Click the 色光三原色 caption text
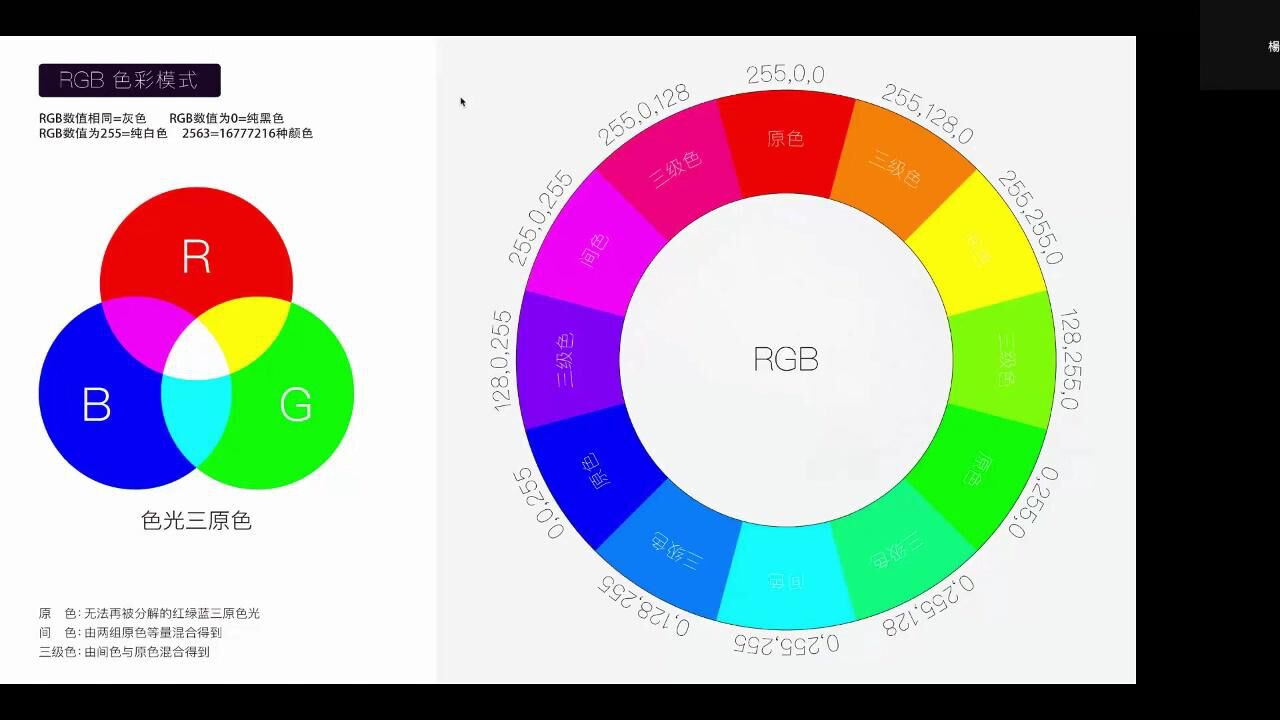 (197, 521)
